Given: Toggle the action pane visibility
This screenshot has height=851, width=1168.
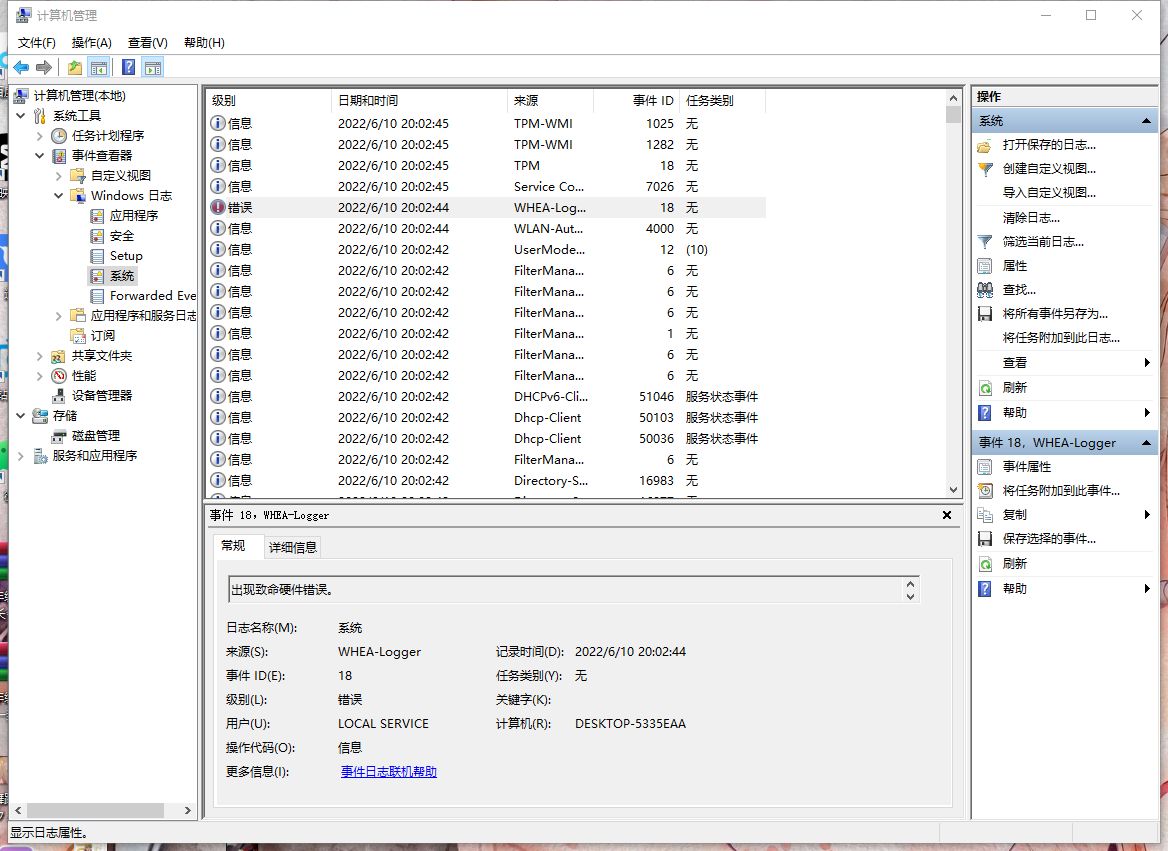Looking at the screenshot, I should [x=152, y=67].
